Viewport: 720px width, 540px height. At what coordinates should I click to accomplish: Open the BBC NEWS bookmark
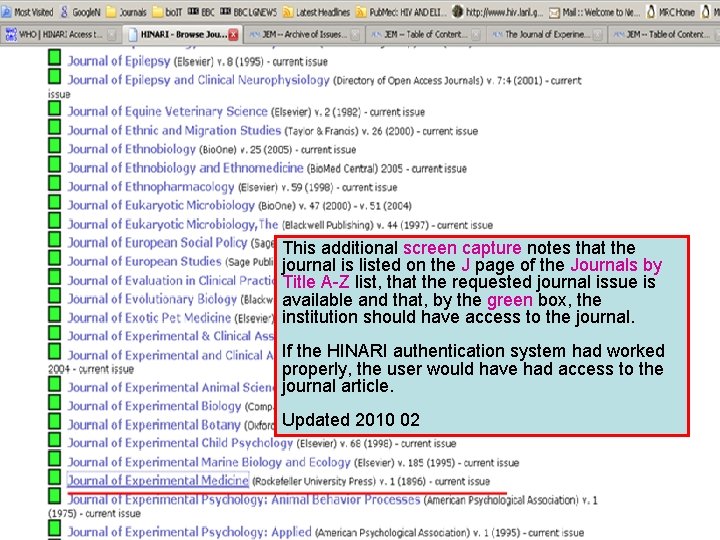248,12
